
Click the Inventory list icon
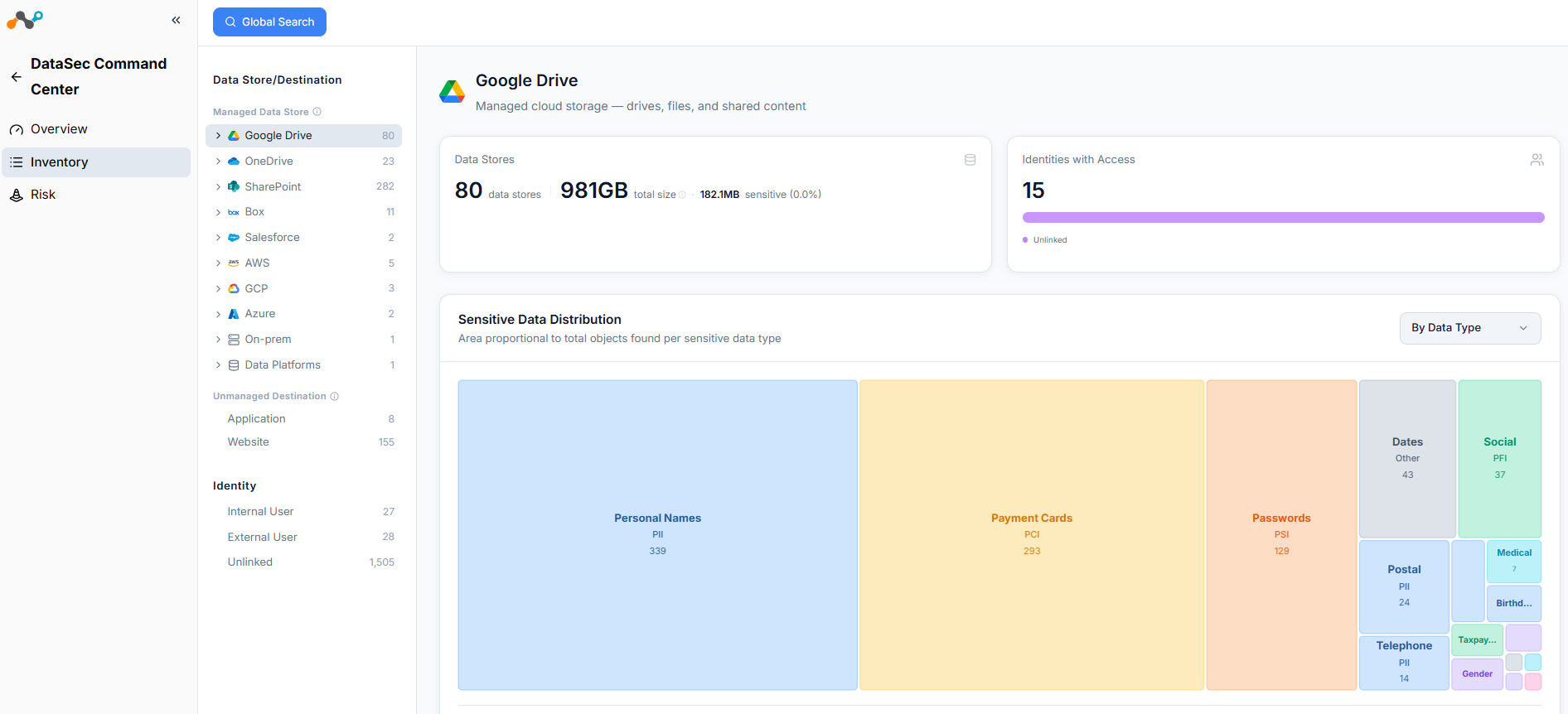(x=16, y=162)
